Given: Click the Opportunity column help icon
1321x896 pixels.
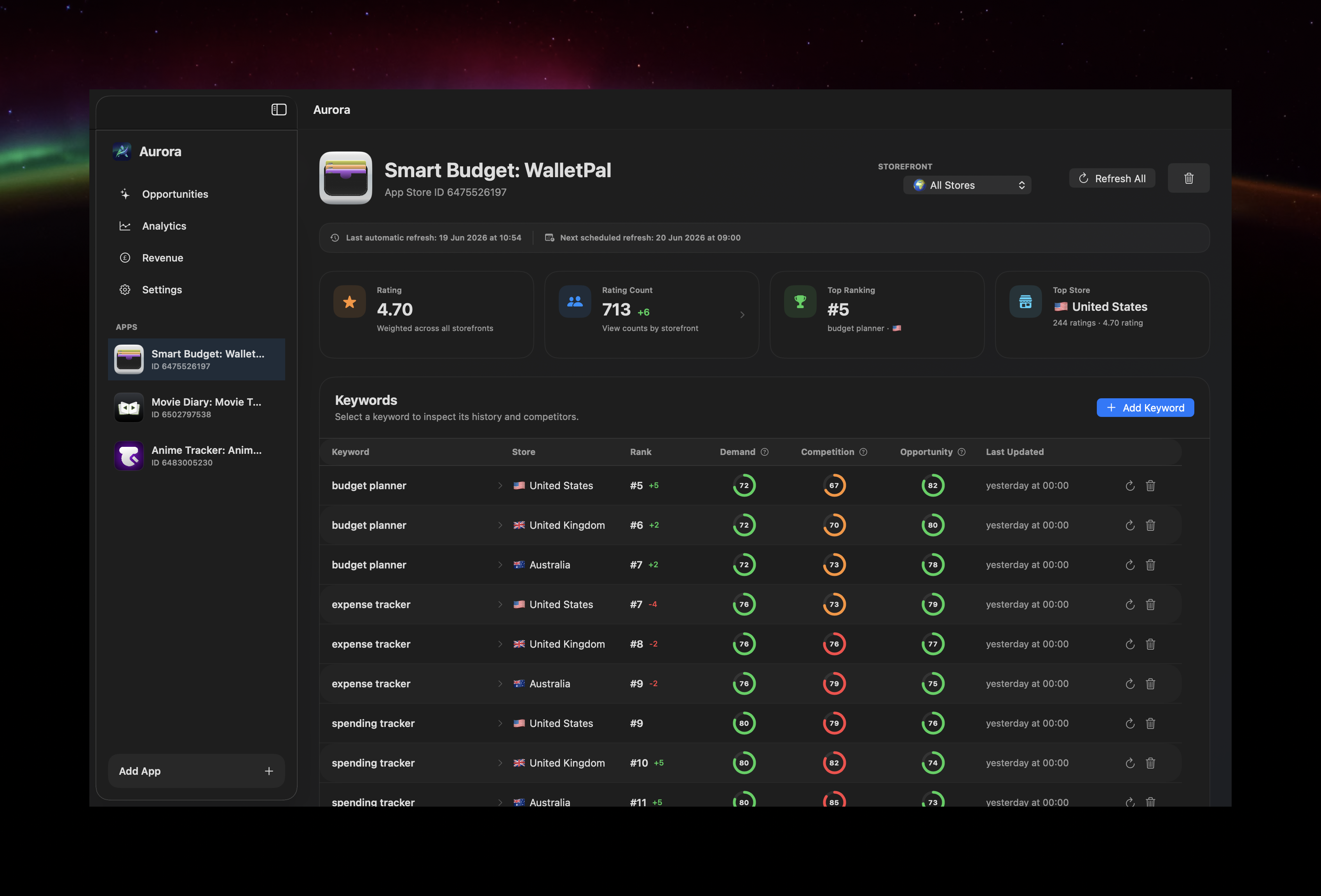Looking at the screenshot, I should 962,452.
